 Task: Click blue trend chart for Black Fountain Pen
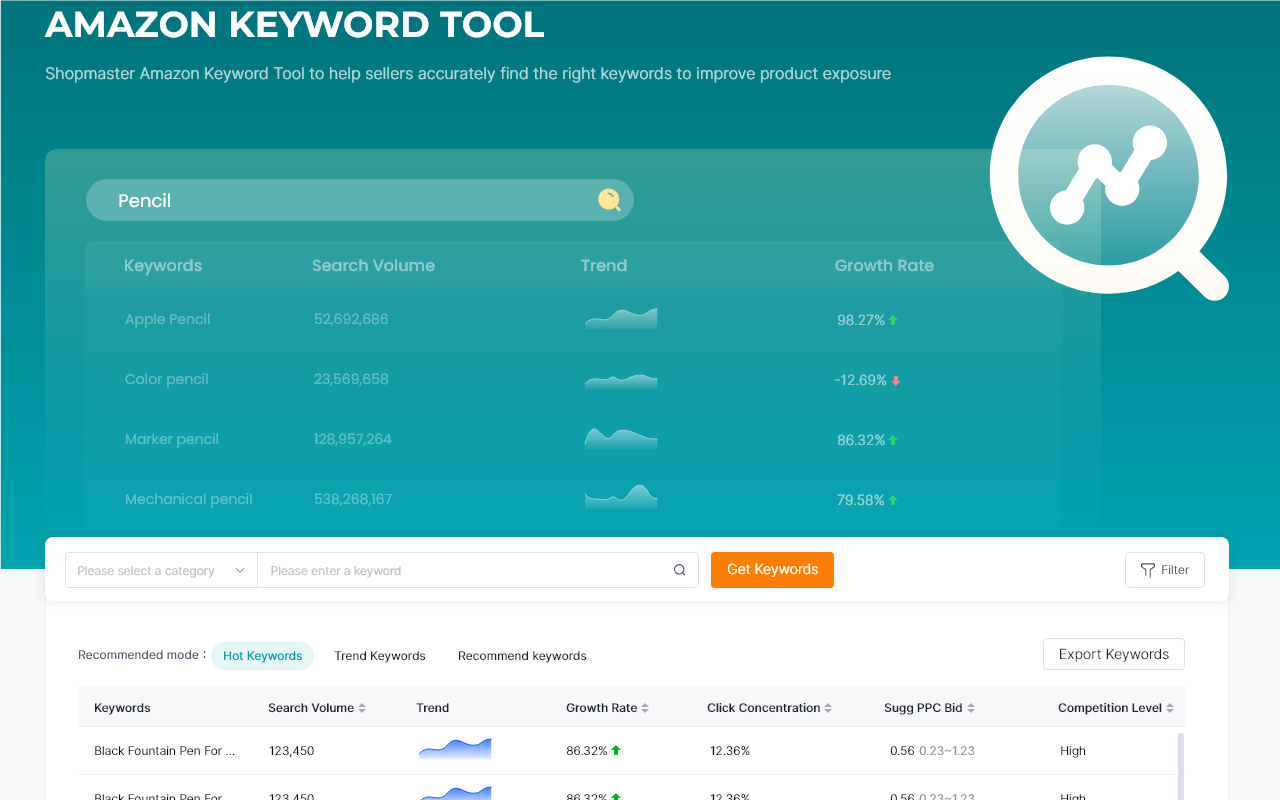click(x=455, y=749)
